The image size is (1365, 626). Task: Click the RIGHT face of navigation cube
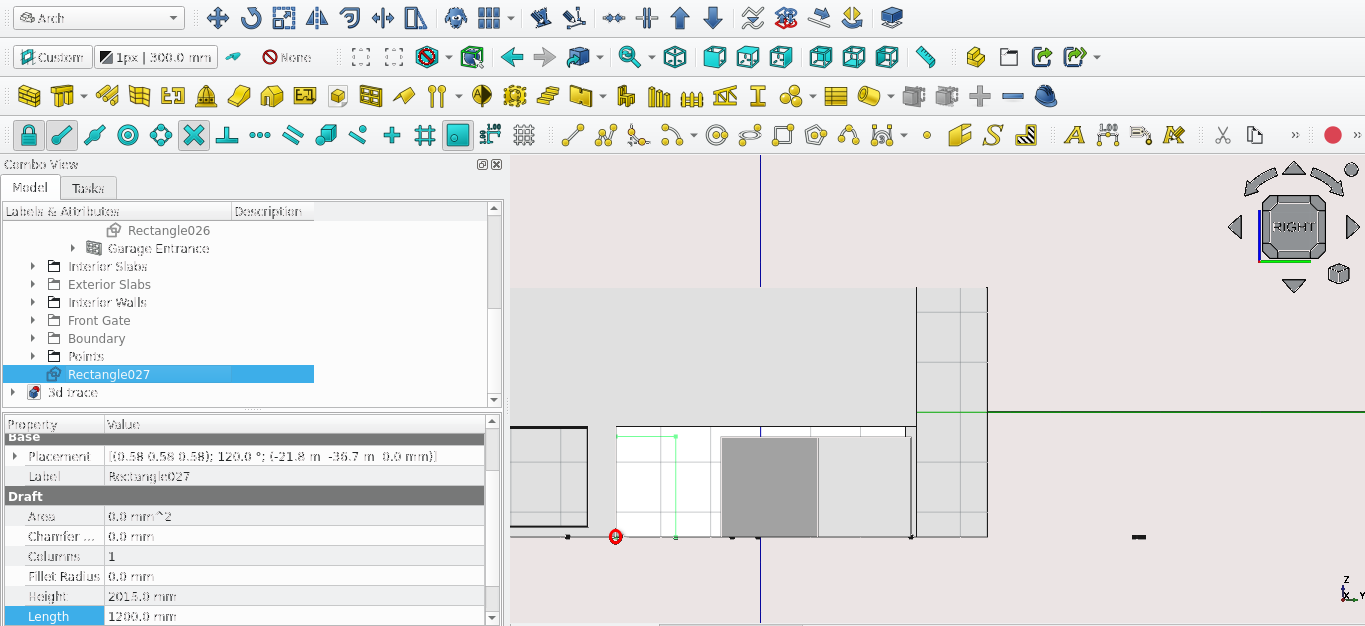tap(1293, 227)
